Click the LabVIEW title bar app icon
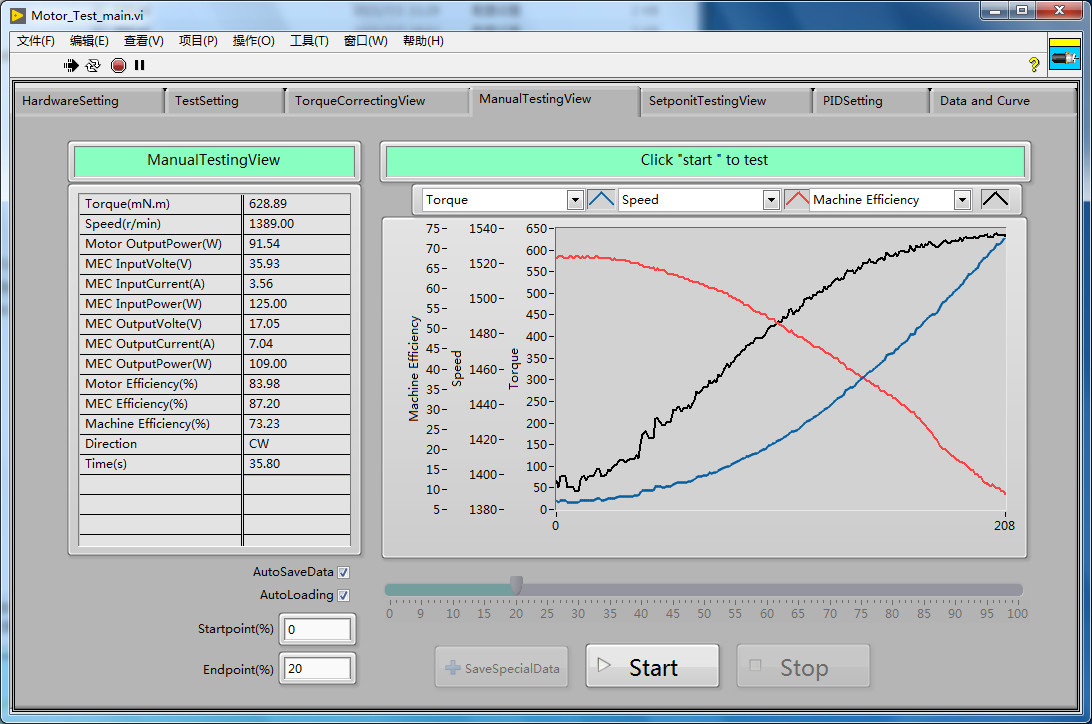The height and width of the screenshot is (724, 1092). pos(17,15)
